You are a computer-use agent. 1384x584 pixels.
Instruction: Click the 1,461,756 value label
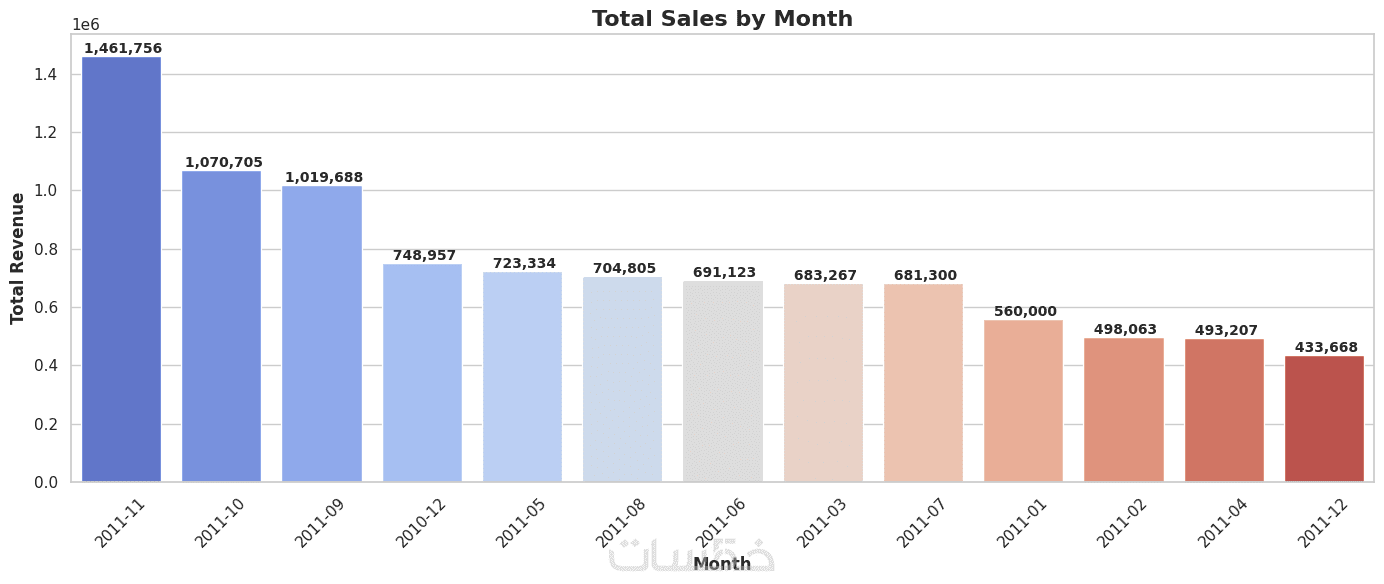coord(122,48)
